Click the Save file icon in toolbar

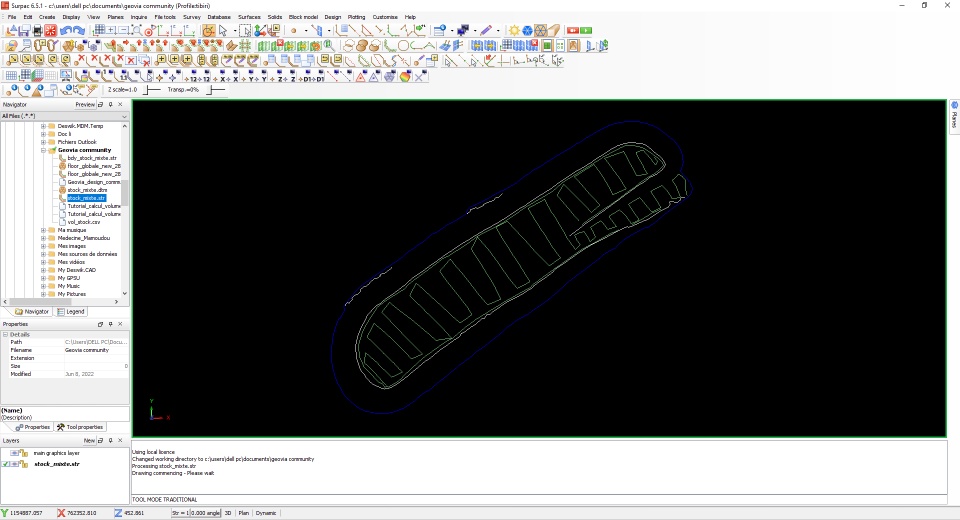coord(23,30)
